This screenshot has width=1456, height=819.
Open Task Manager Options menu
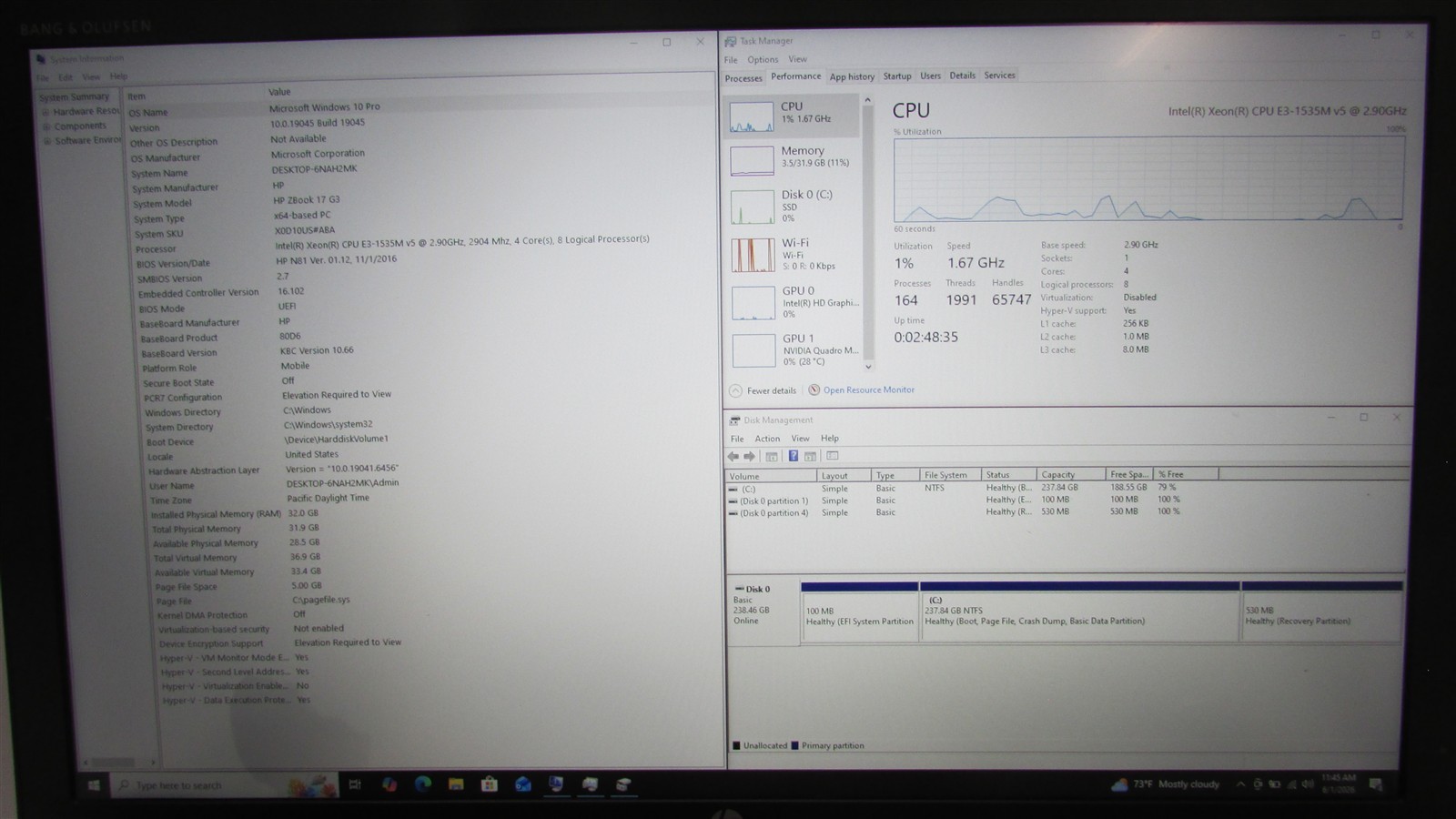pyautogui.click(x=763, y=60)
